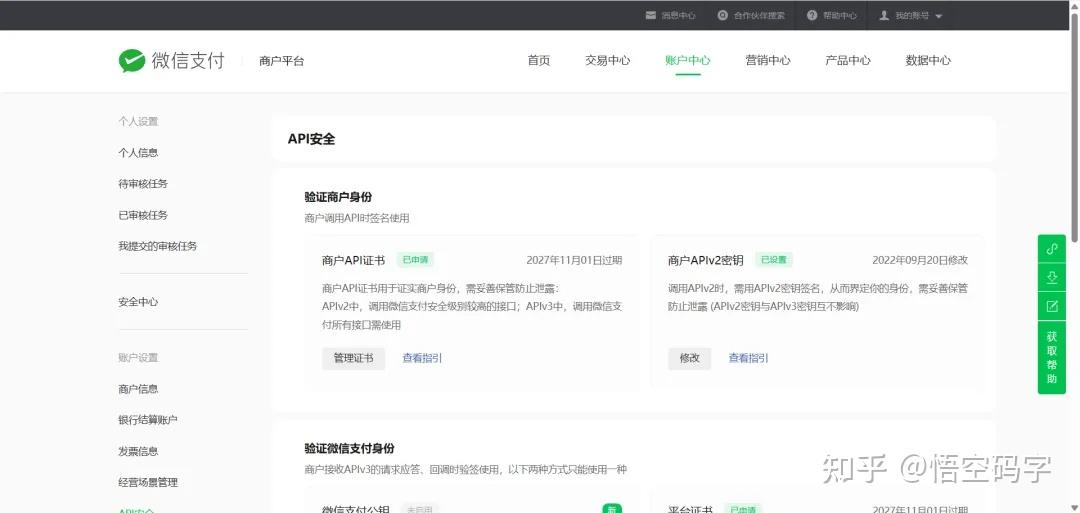1080x513 pixels.
Task: Open 待审核任务 in sidebar
Action: 143,184
